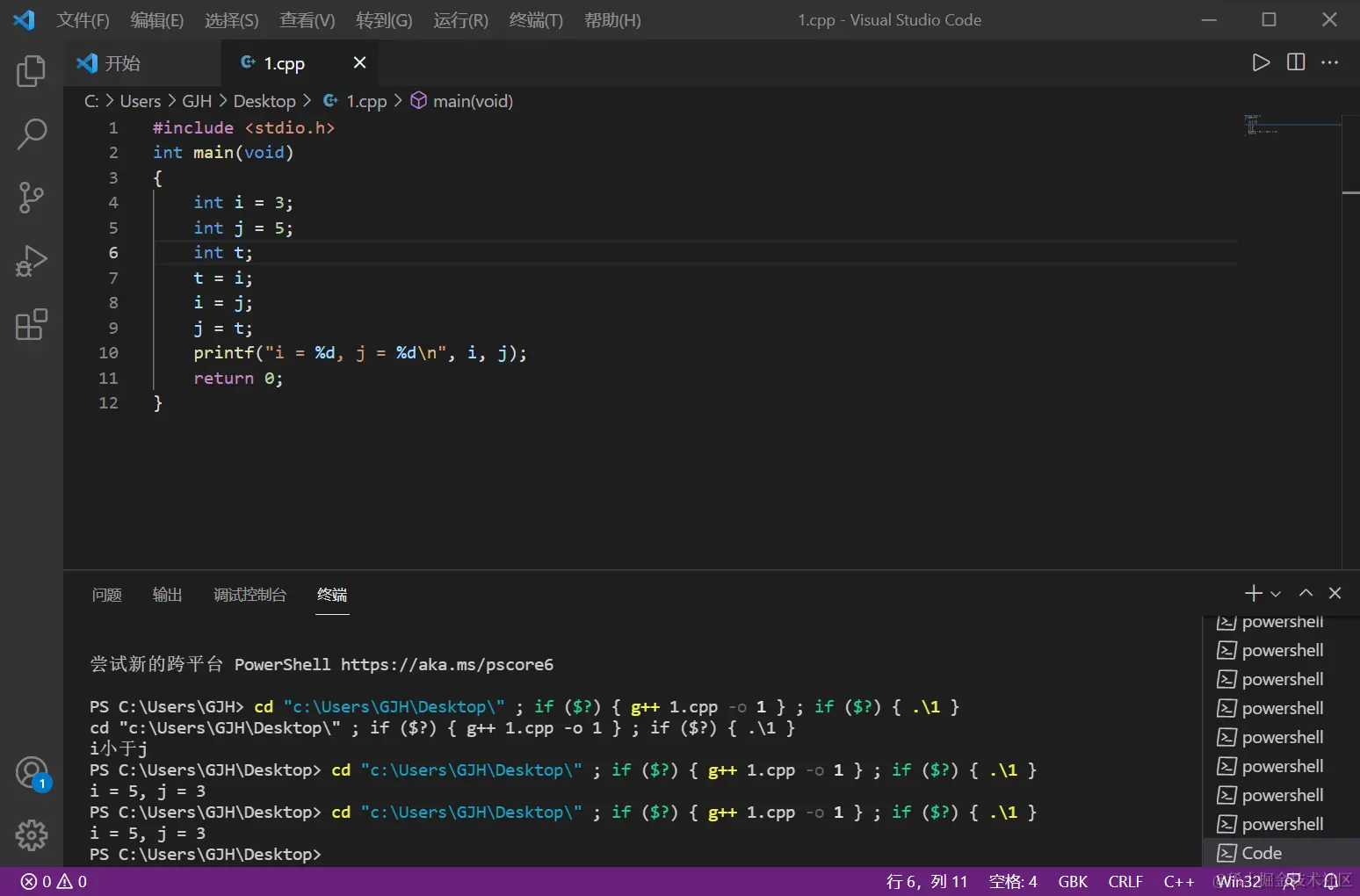Open the 选择(S) menu
Screen dimensions: 1360x896
[232, 20]
